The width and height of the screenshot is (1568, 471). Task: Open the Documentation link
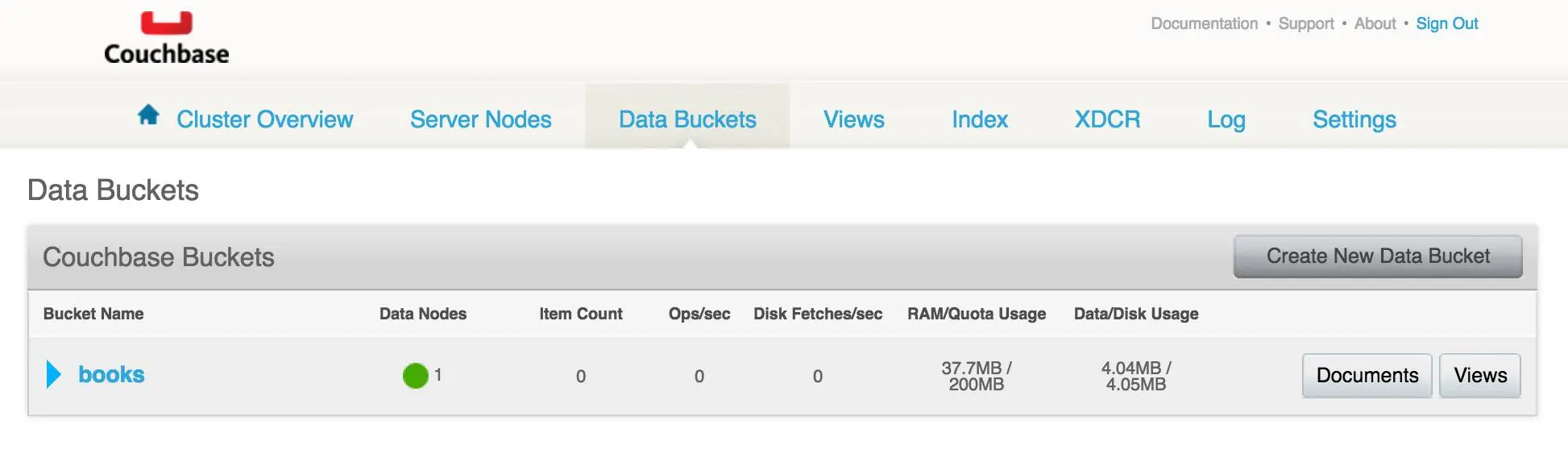pyautogui.click(x=1204, y=23)
